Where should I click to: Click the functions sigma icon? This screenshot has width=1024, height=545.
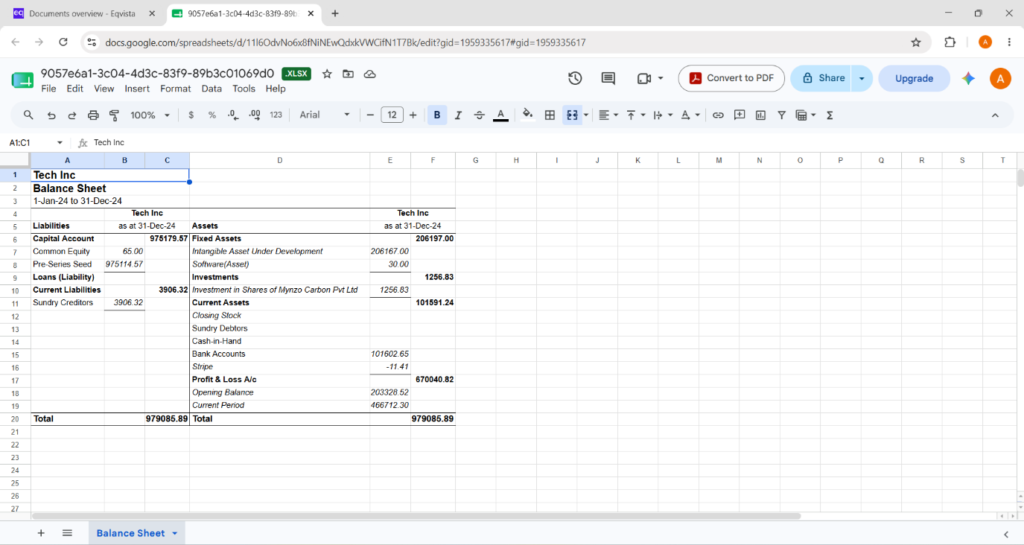(x=829, y=115)
